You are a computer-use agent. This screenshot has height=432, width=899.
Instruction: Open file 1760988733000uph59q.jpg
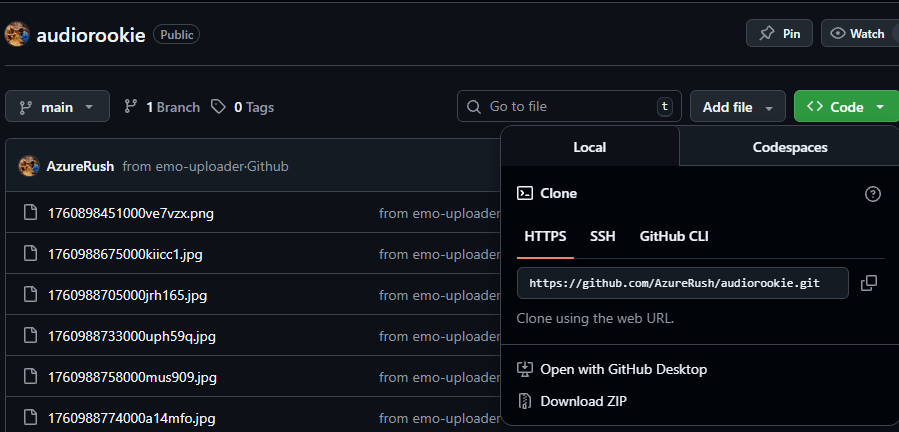pyautogui.click(x=131, y=336)
